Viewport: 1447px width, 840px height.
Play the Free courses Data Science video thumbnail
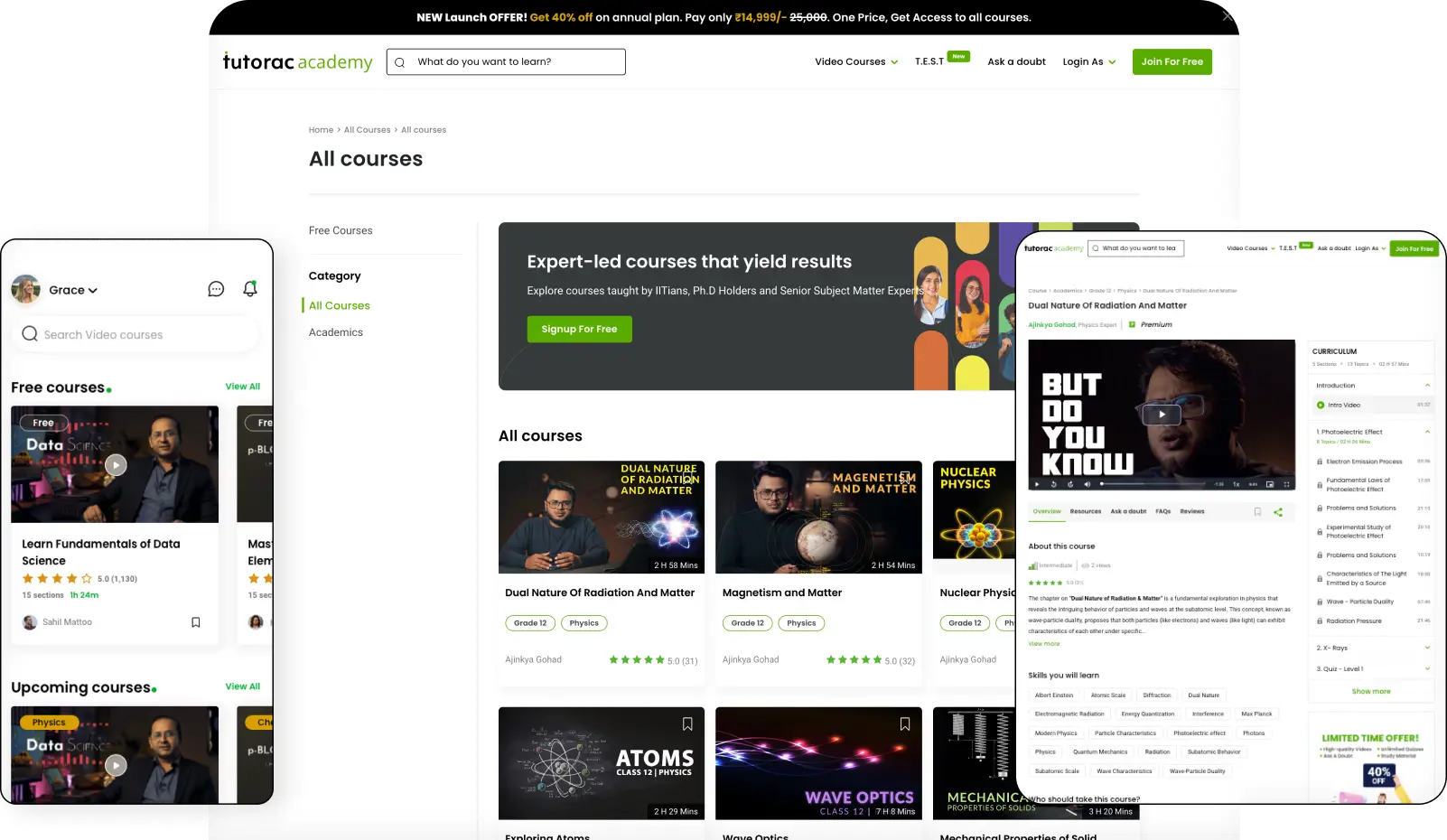[116, 465]
